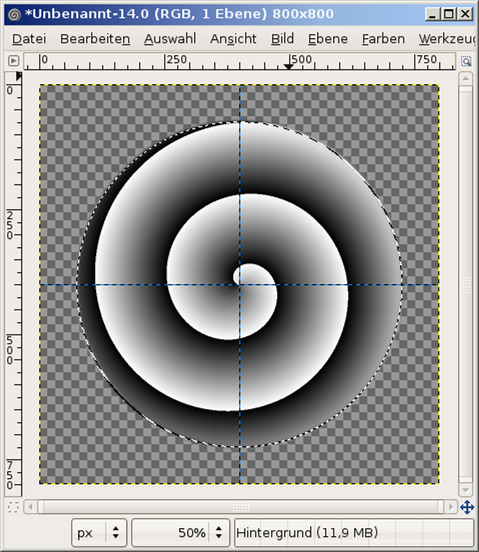Open the Werkzeuge menu
Viewport: 479px width, 552px height.
pyautogui.click(x=447, y=39)
